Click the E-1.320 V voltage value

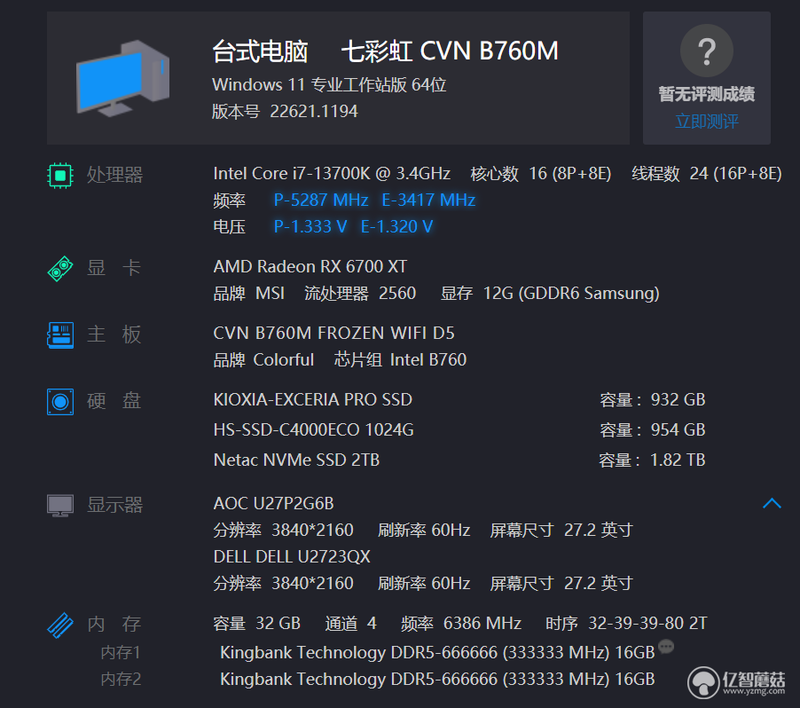pos(397,226)
